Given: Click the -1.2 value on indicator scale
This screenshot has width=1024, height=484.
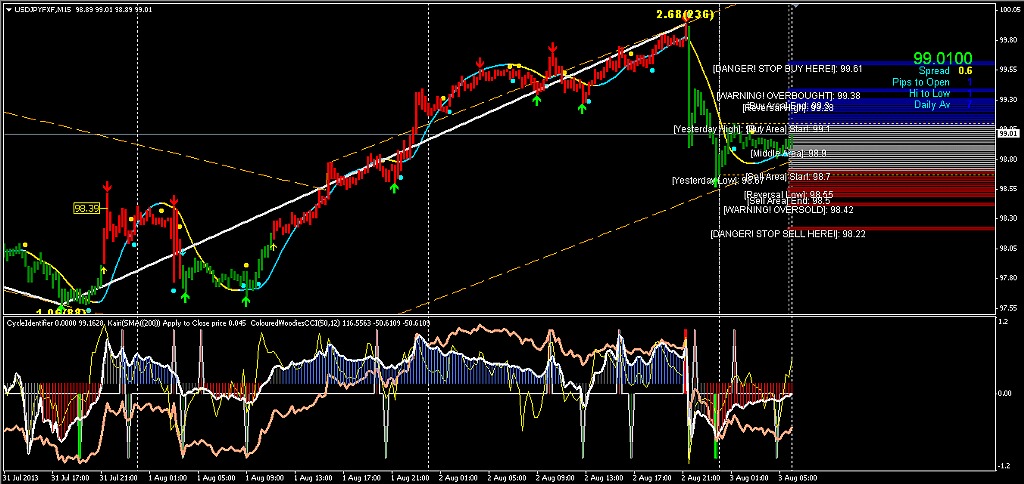Looking at the screenshot, I should (1004, 466).
